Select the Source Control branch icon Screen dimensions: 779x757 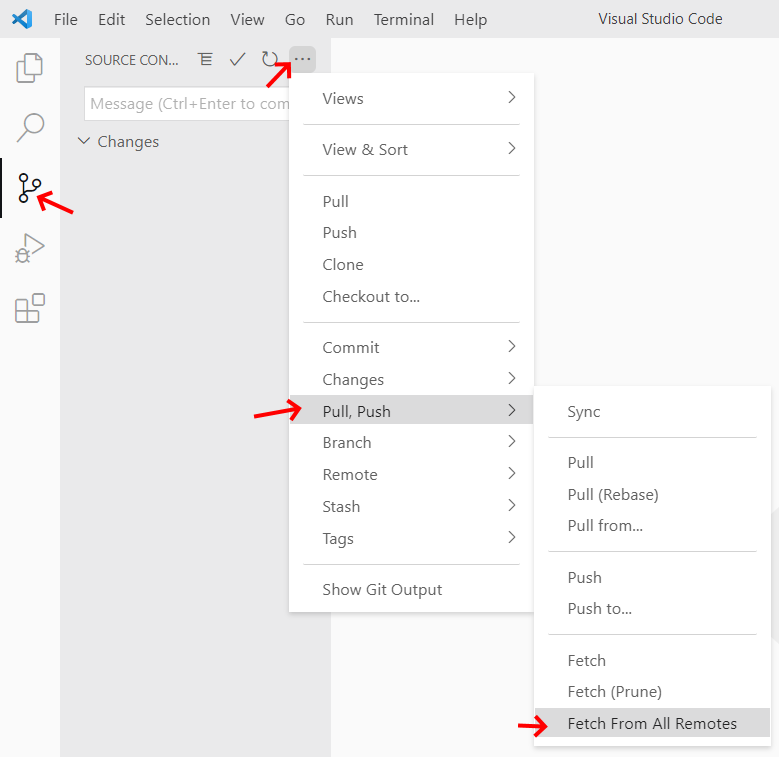[x=30, y=188]
